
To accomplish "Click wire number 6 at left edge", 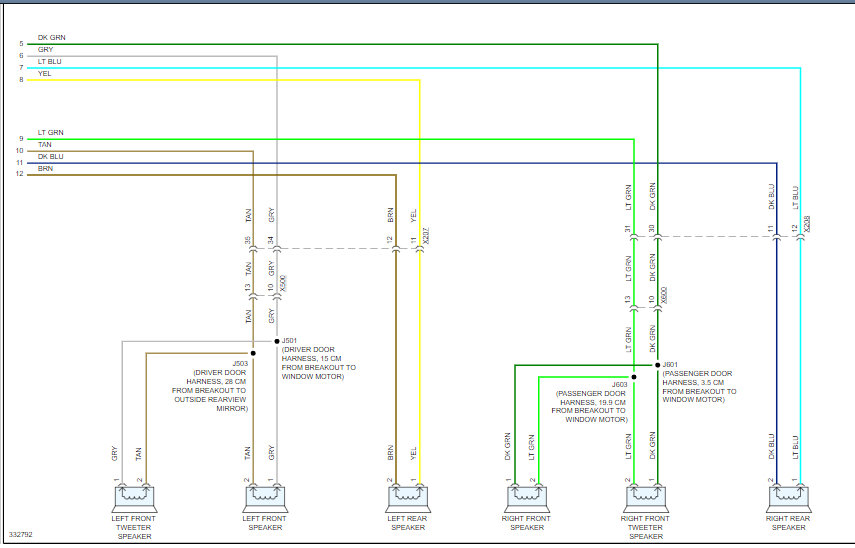I will [21, 56].
